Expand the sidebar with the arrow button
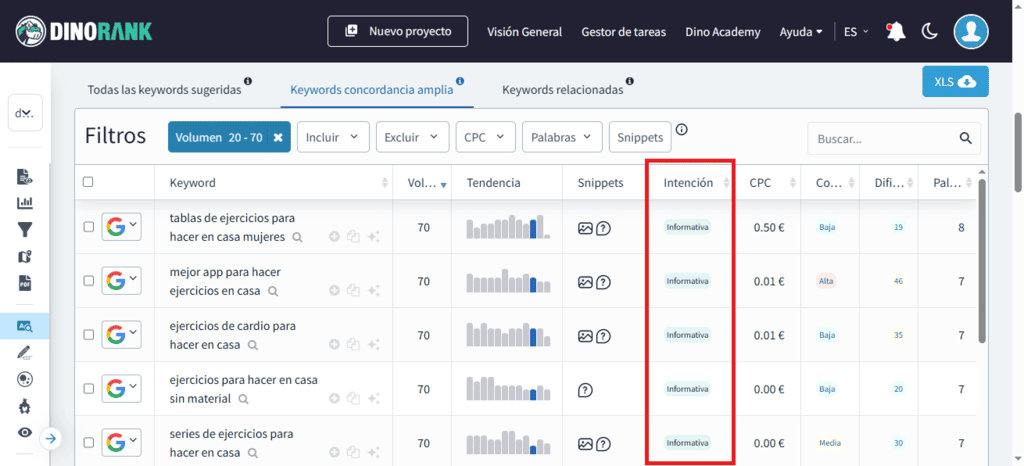The width and height of the screenshot is (1024, 466). coord(50,439)
